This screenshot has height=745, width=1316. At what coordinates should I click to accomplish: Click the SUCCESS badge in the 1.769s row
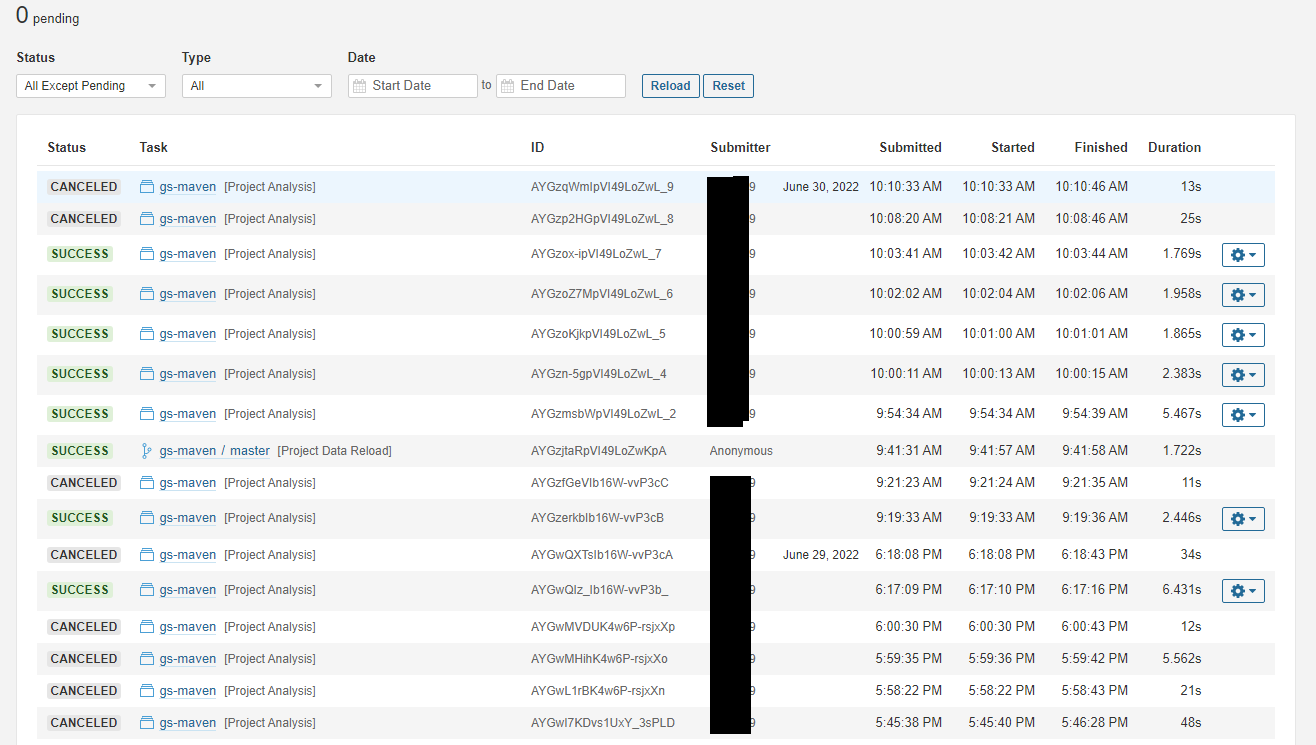(80, 254)
